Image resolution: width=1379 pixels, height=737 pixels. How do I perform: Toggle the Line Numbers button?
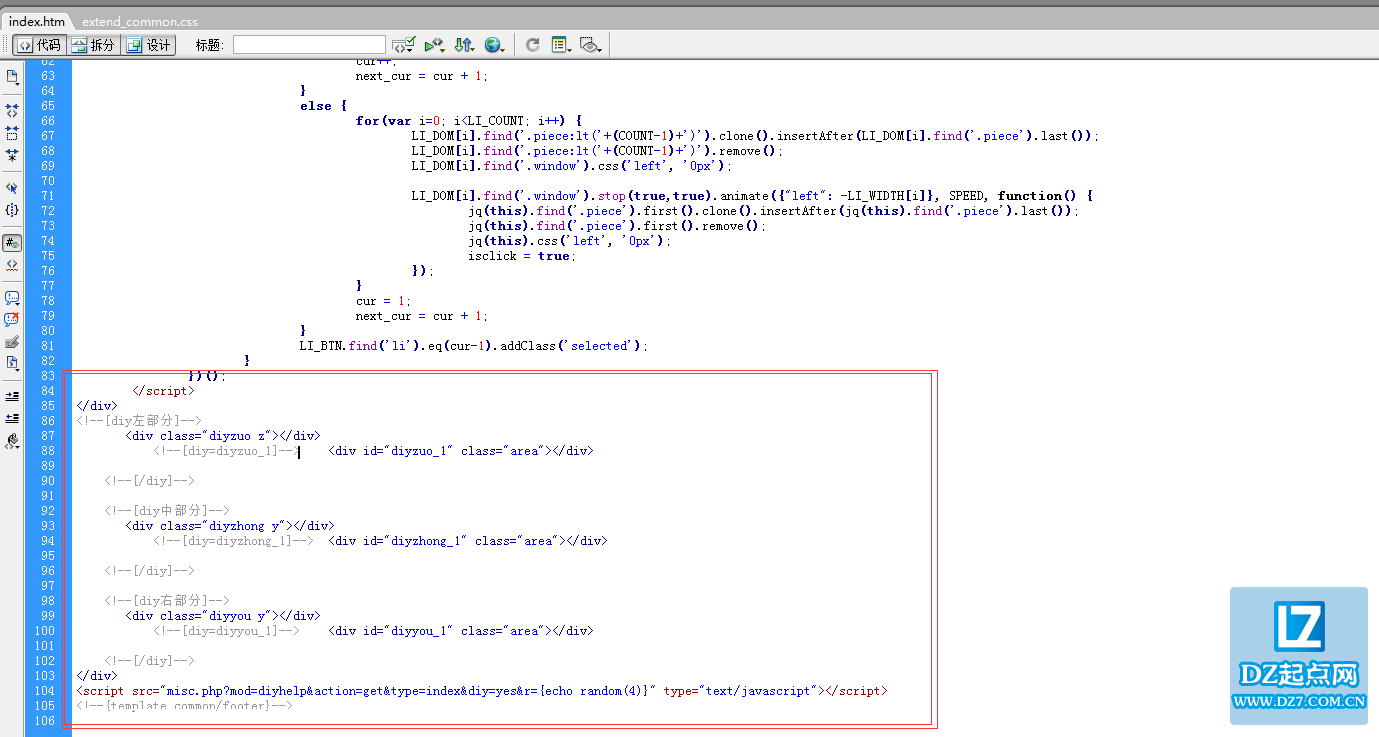[12, 243]
